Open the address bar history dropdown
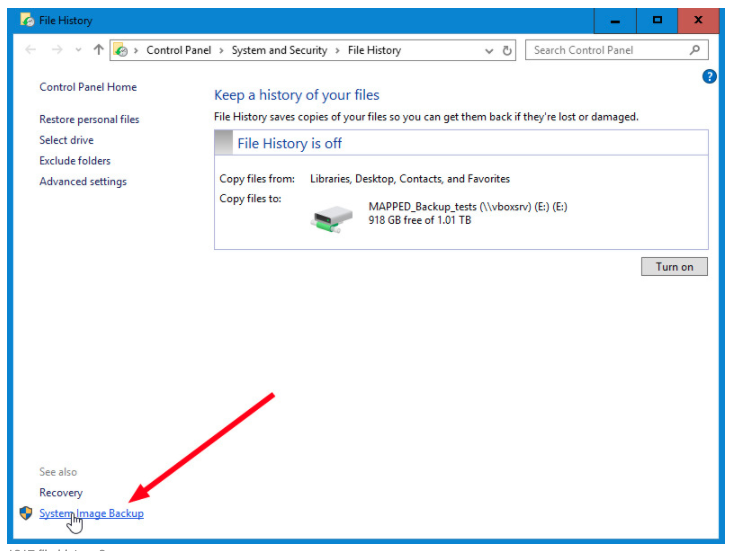Viewport: 731px width, 551px height. [489, 50]
